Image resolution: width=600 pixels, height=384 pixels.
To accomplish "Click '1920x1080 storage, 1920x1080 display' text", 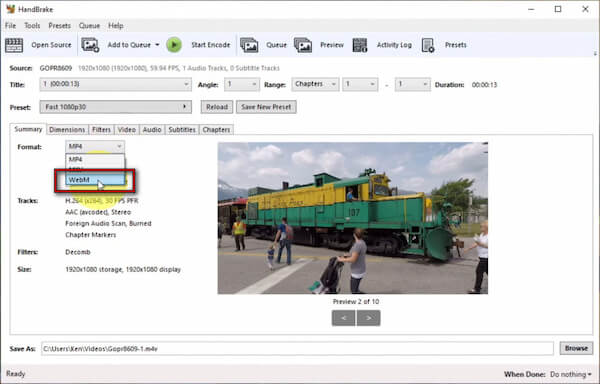I will 123,269.
